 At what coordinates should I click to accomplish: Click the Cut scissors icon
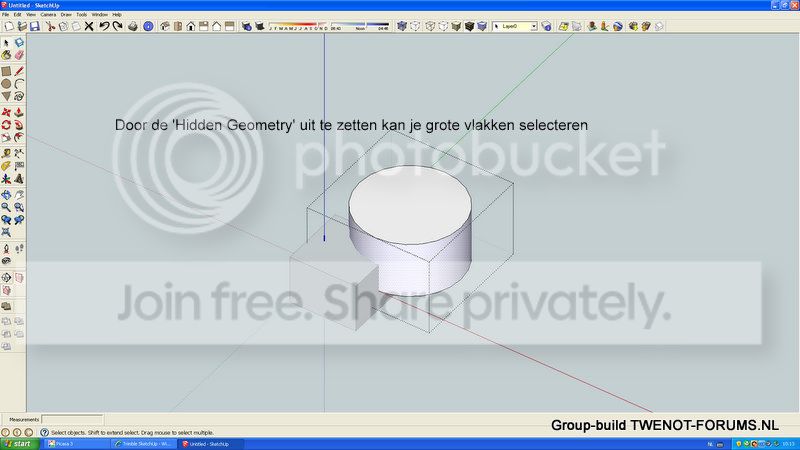pyautogui.click(x=50, y=26)
